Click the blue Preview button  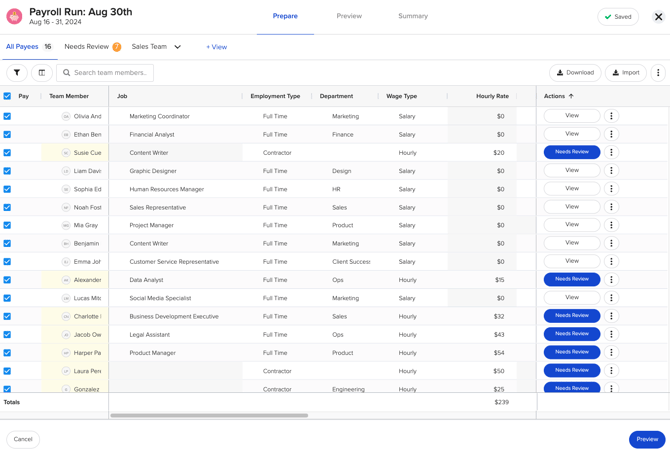[646, 439]
